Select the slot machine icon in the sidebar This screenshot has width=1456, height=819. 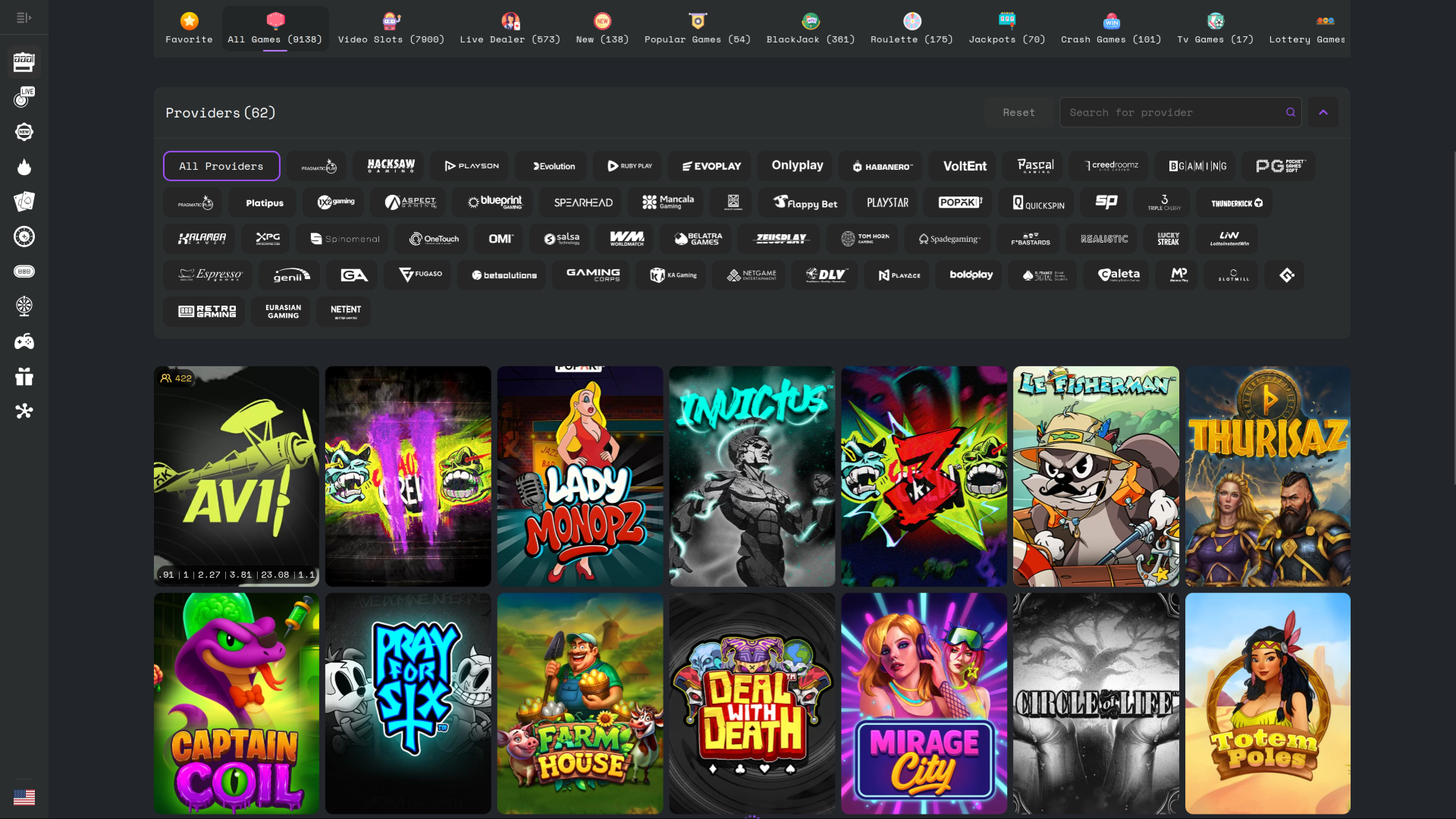click(24, 62)
